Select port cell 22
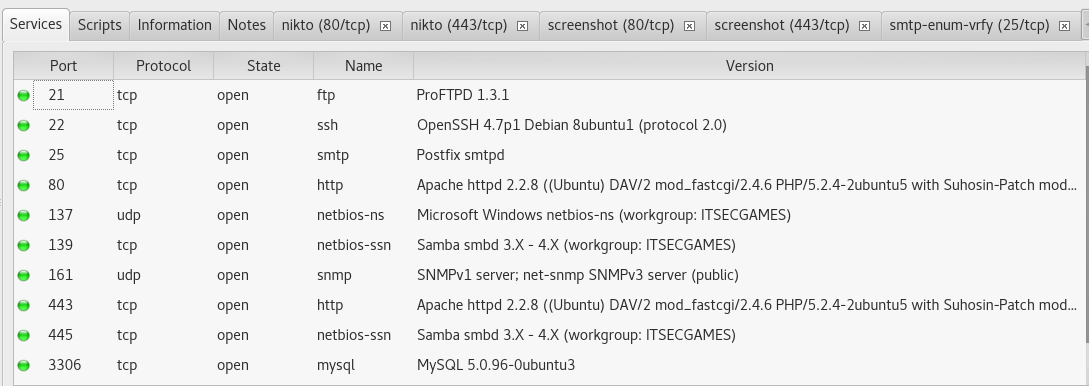The height and width of the screenshot is (386, 1089). pyautogui.click(x=73, y=125)
